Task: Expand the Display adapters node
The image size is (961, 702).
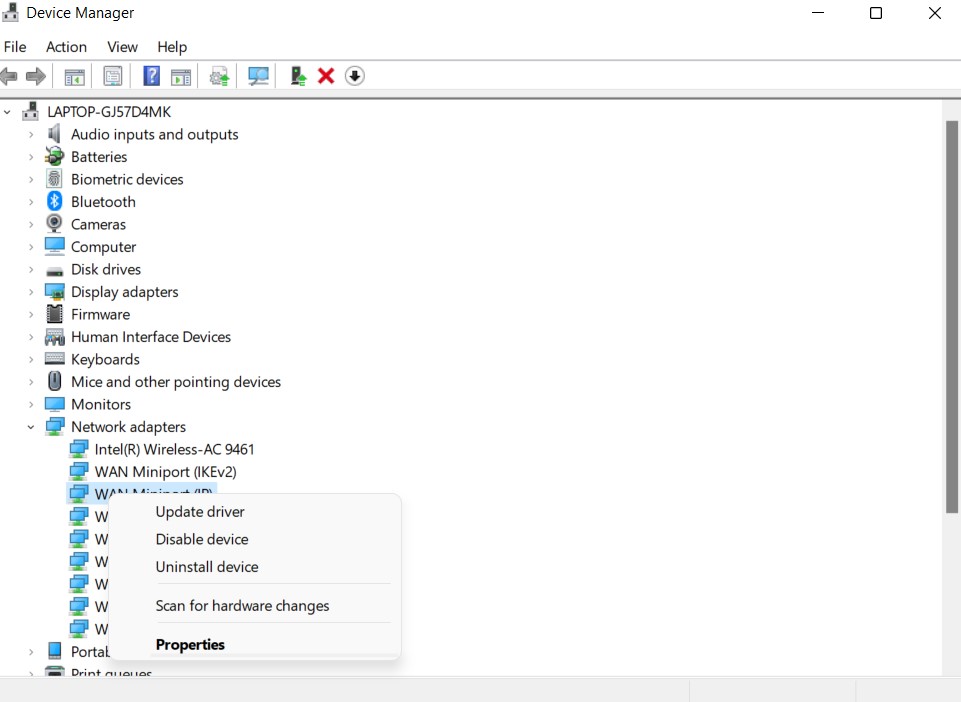Action: 31,292
